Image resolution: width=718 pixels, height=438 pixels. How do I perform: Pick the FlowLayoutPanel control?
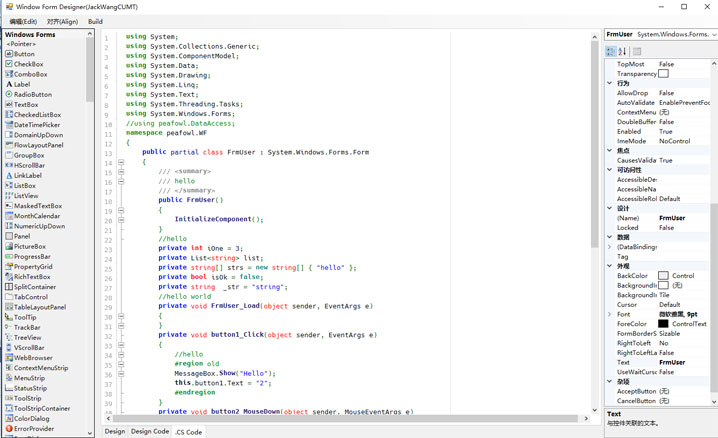[34, 145]
